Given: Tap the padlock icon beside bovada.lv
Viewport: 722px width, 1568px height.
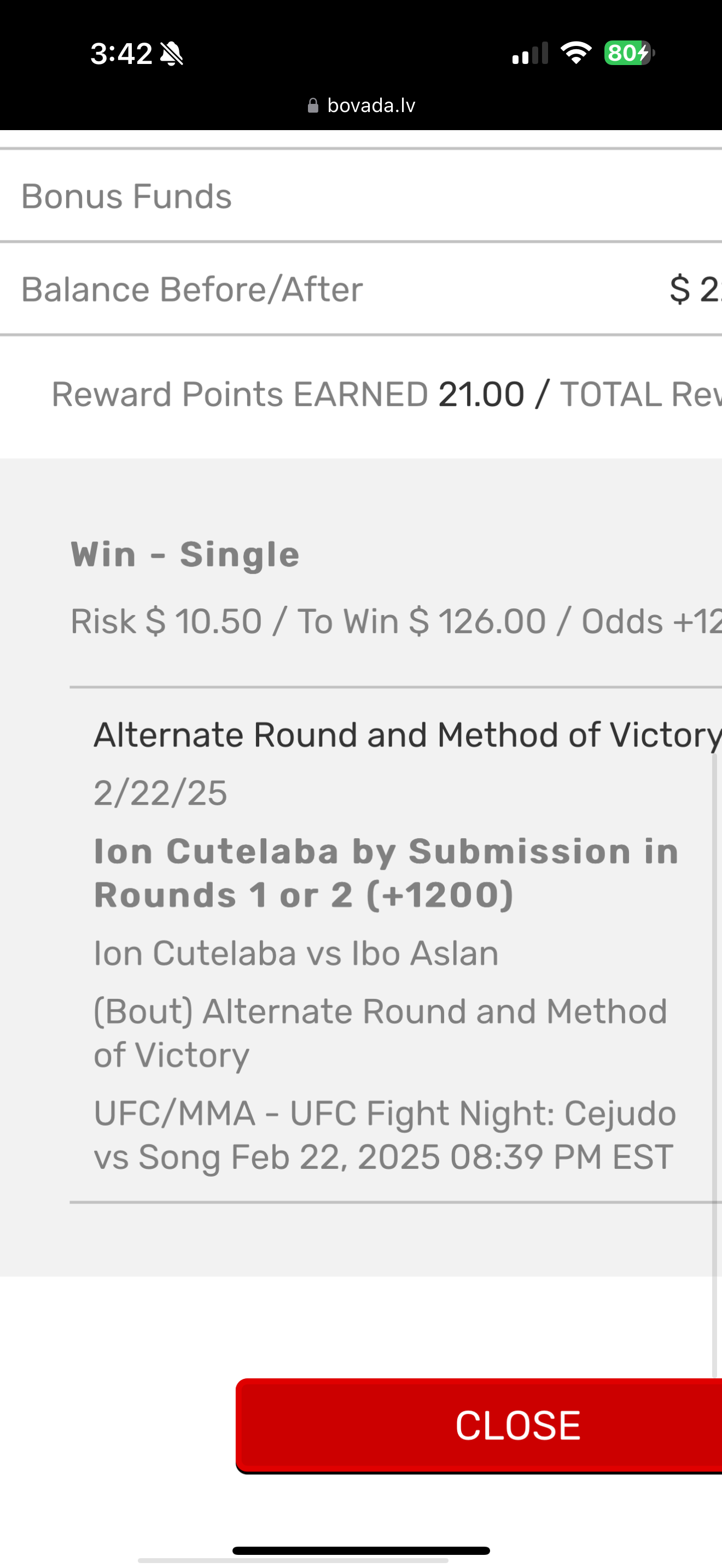Looking at the screenshot, I should [x=313, y=106].
